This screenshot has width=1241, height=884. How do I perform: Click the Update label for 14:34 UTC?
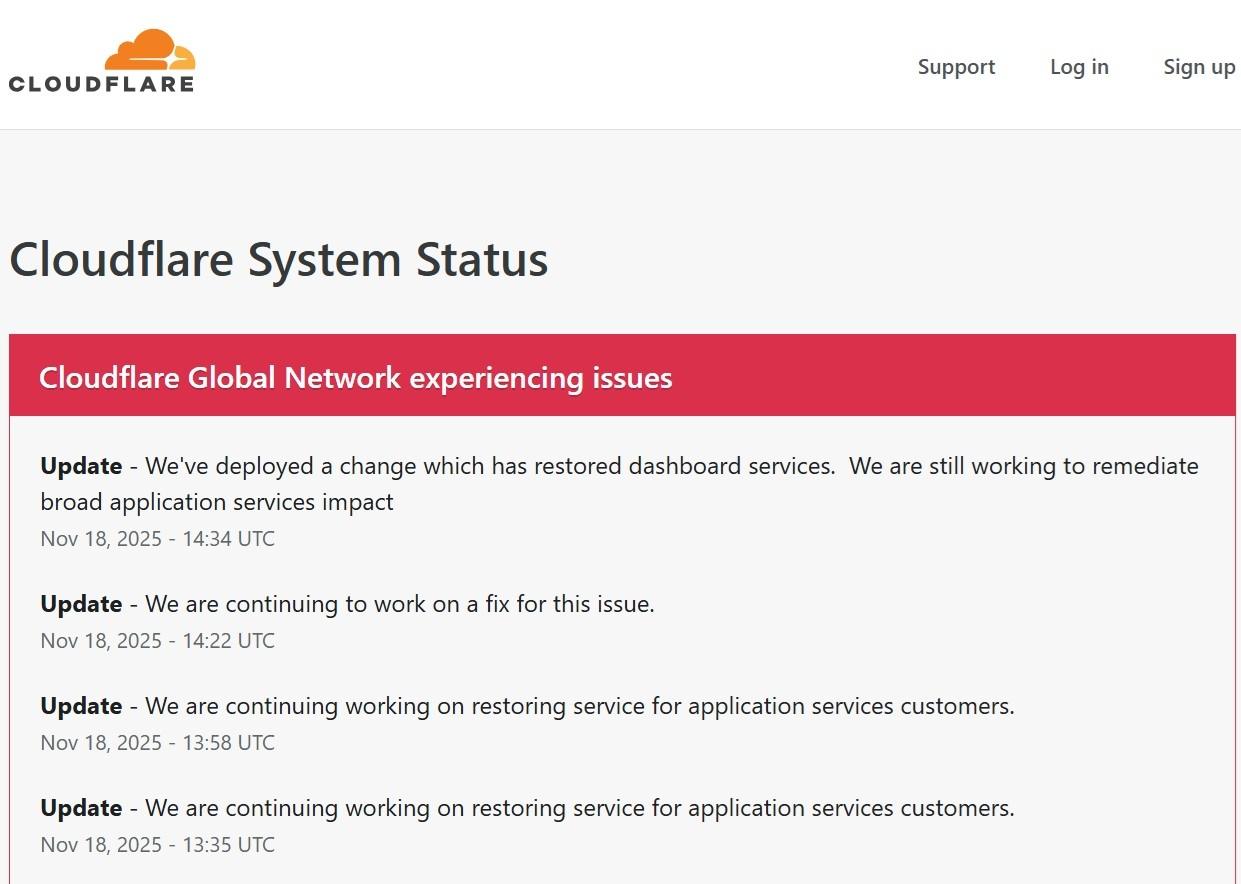81,466
